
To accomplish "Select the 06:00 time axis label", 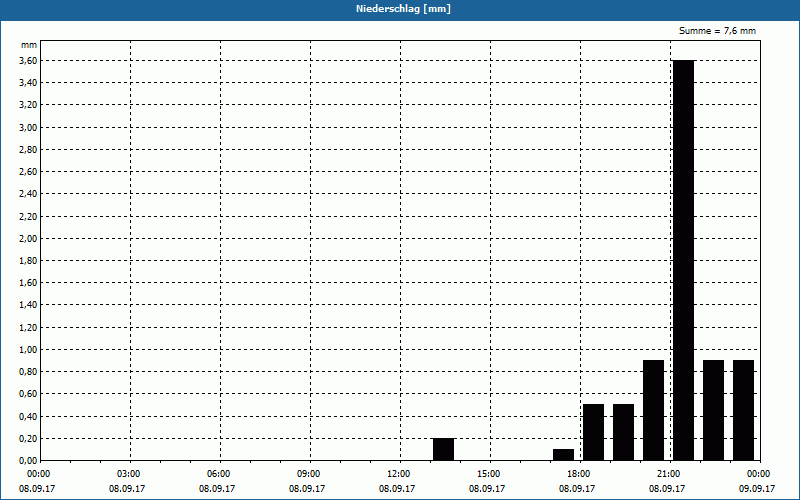I will click(x=219, y=474).
